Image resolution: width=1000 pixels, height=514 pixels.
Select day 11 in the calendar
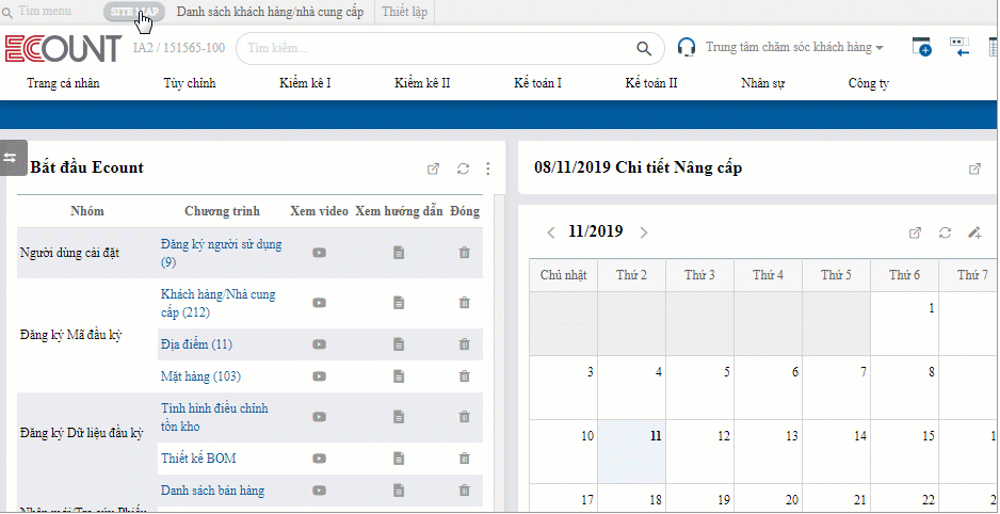click(x=631, y=452)
